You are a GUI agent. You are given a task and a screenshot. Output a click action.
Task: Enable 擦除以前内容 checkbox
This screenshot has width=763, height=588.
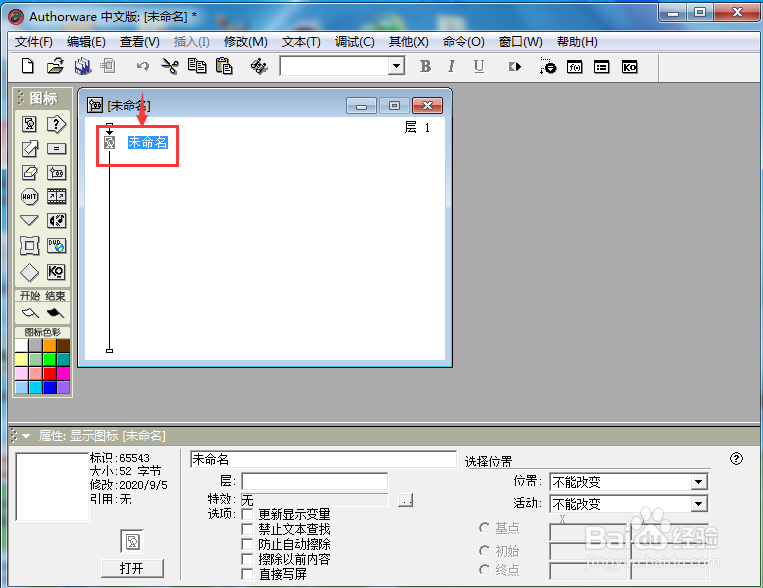point(247,559)
